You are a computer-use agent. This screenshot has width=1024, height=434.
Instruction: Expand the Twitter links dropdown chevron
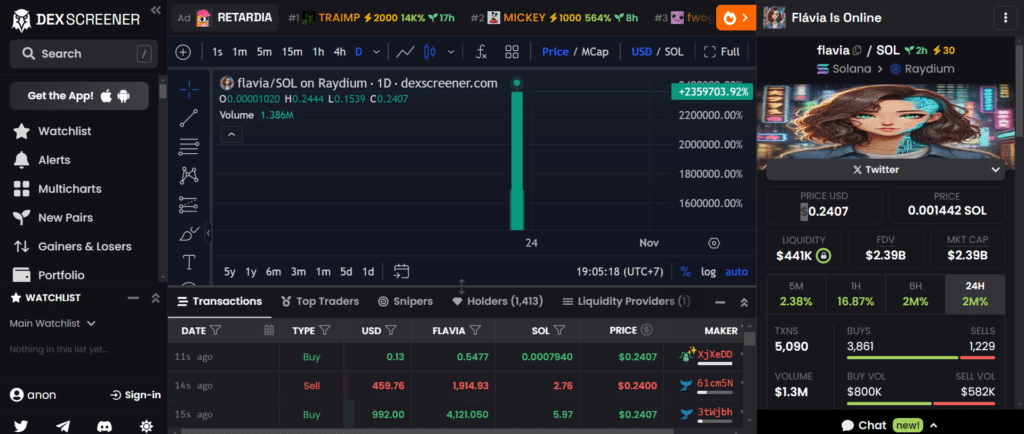click(995, 170)
